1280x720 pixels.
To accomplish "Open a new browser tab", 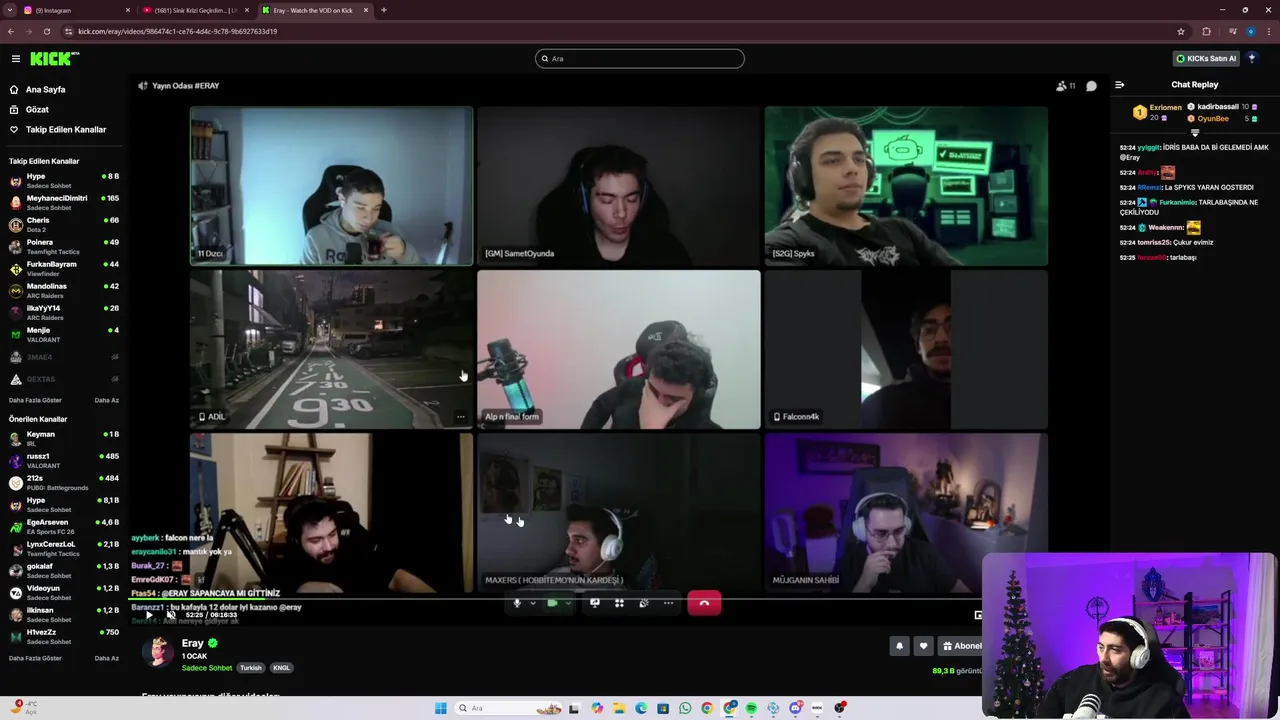I will pos(384,10).
